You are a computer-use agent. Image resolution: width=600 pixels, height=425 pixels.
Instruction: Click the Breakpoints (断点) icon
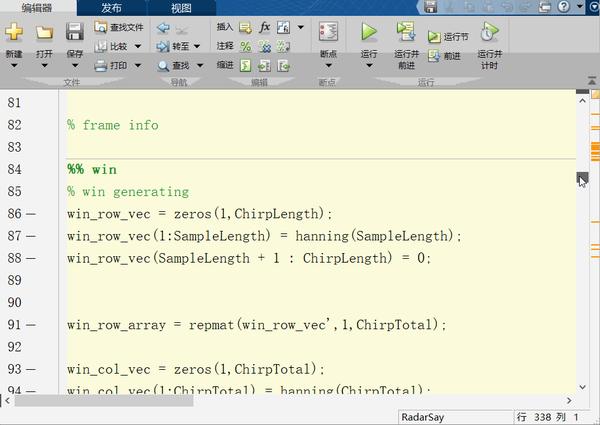click(328, 31)
